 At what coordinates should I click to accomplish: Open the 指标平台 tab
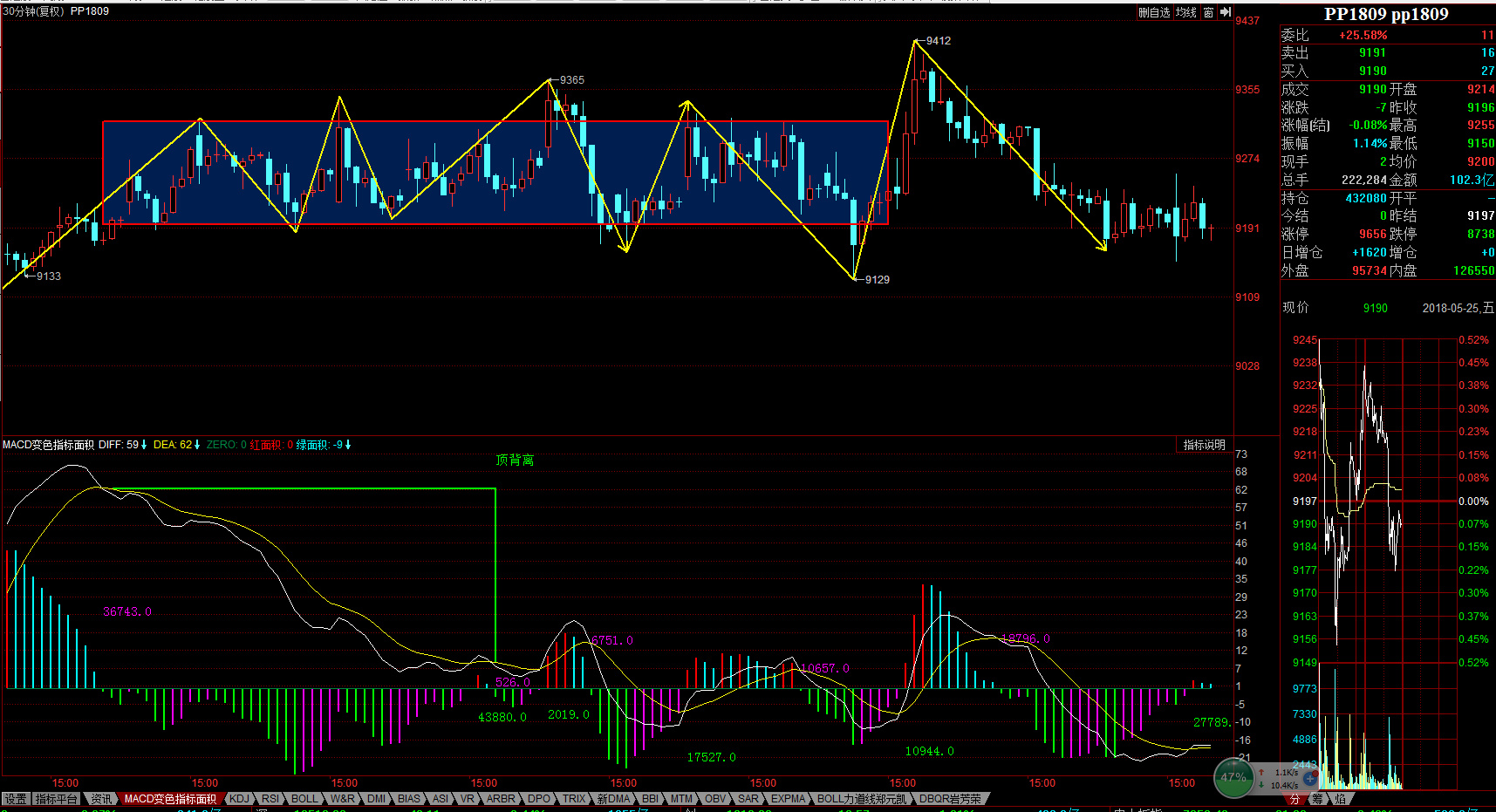[x=57, y=799]
